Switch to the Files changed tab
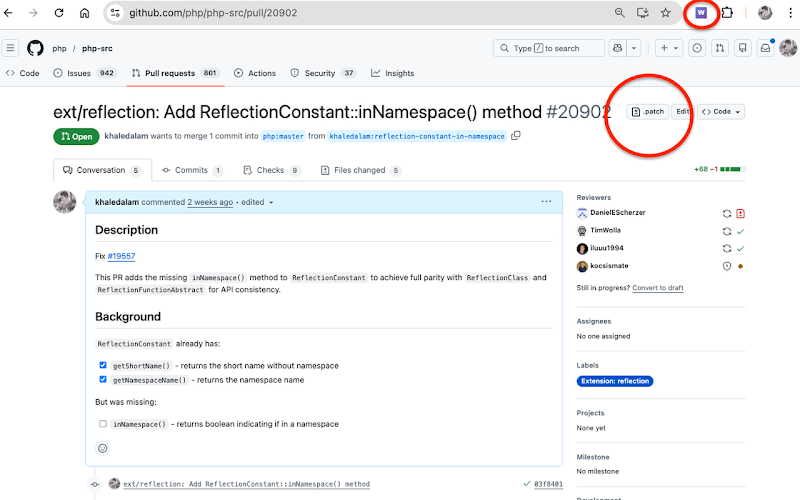Screen dimensions: 800x500 (x=360, y=170)
